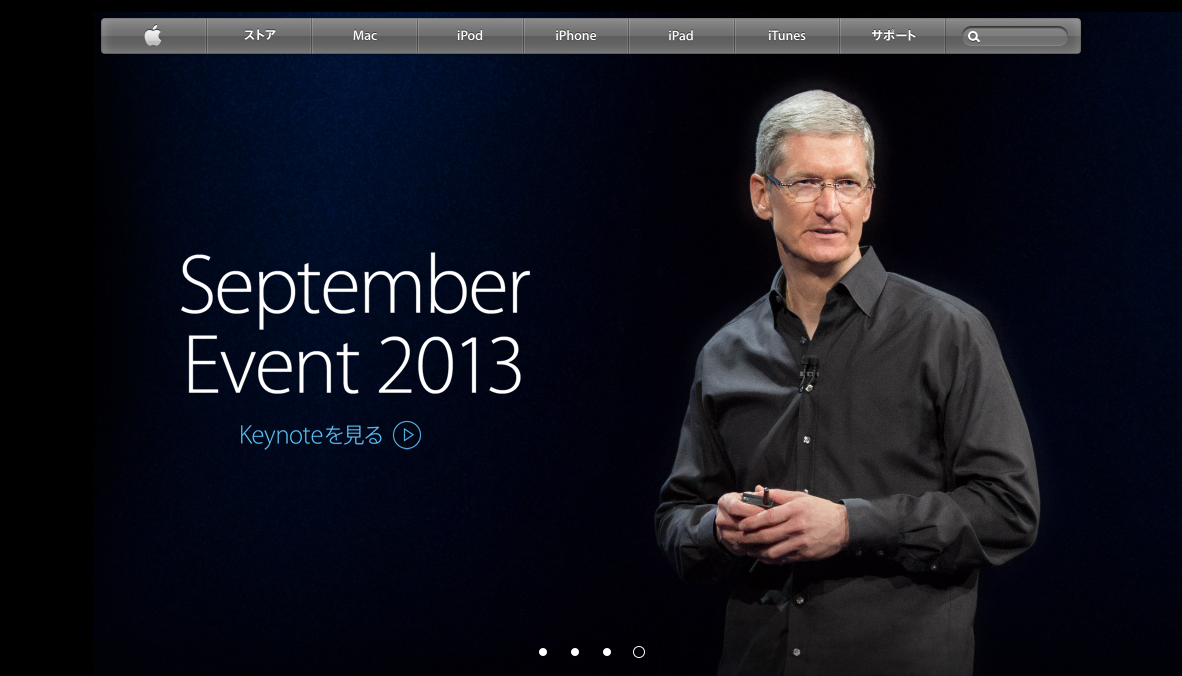Open the ストア navigation item
This screenshot has height=676, width=1182.
coord(259,36)
